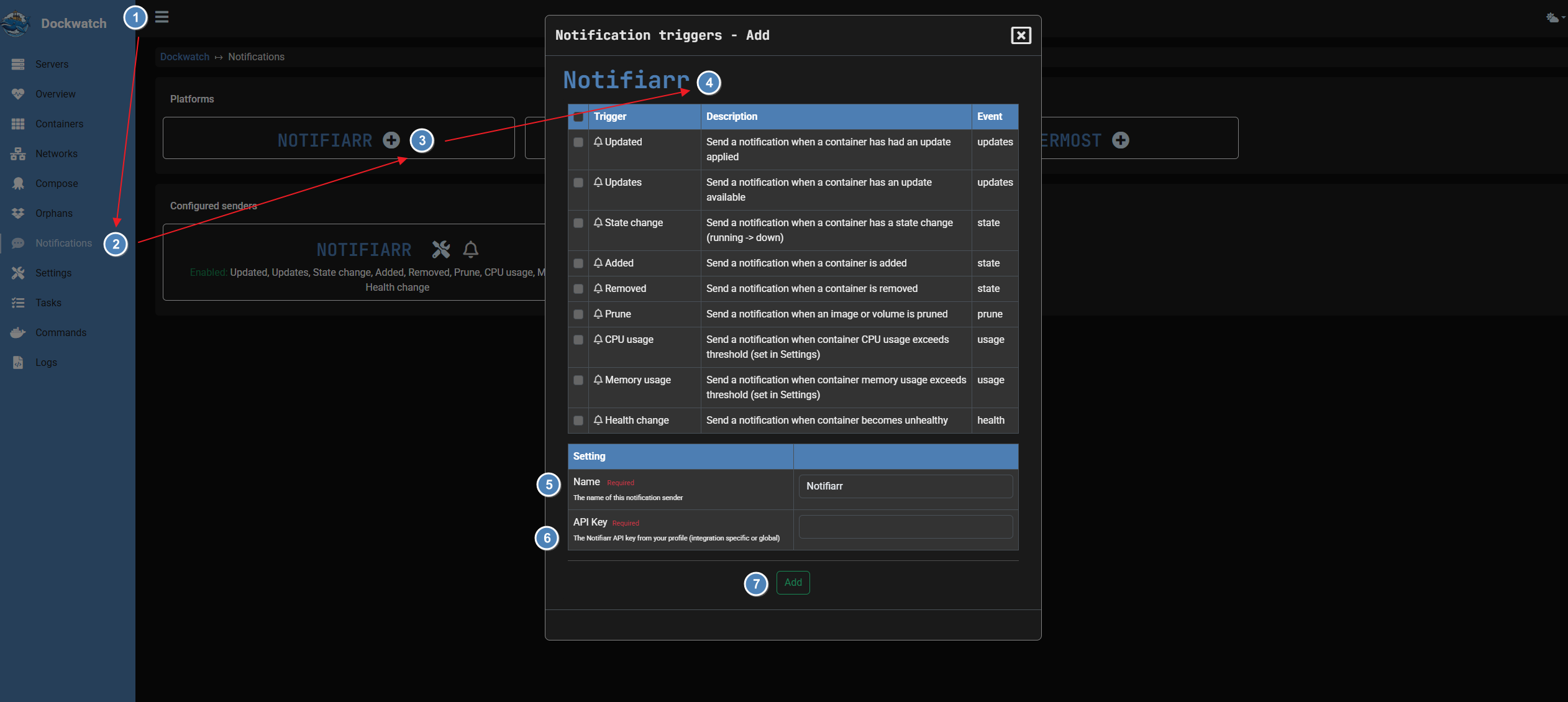Screen dimensions: 1568x702
Task: Check the Removed trigger checkbox
Action: tap(578, 288)
